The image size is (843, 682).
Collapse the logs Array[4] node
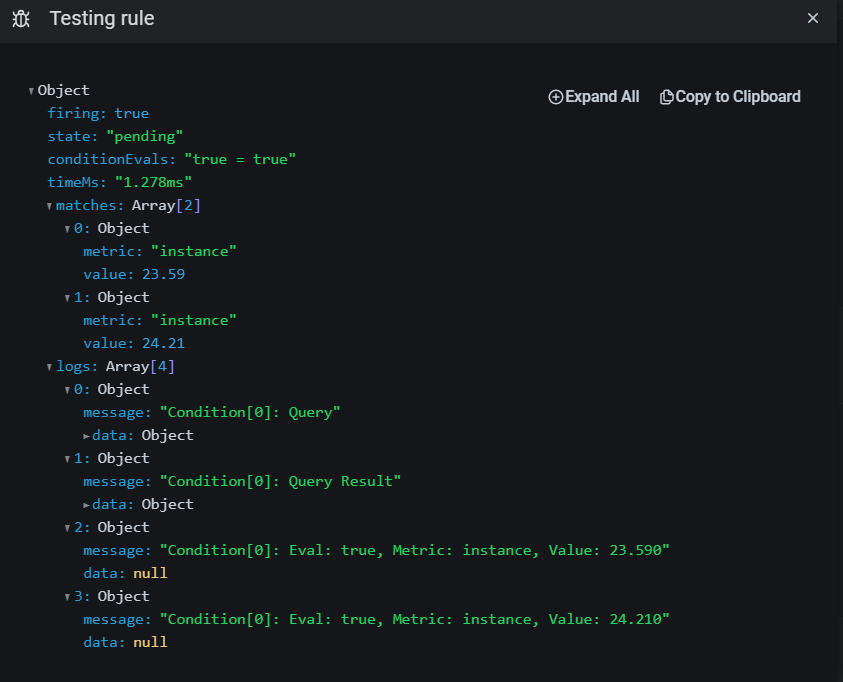(49, 367)
